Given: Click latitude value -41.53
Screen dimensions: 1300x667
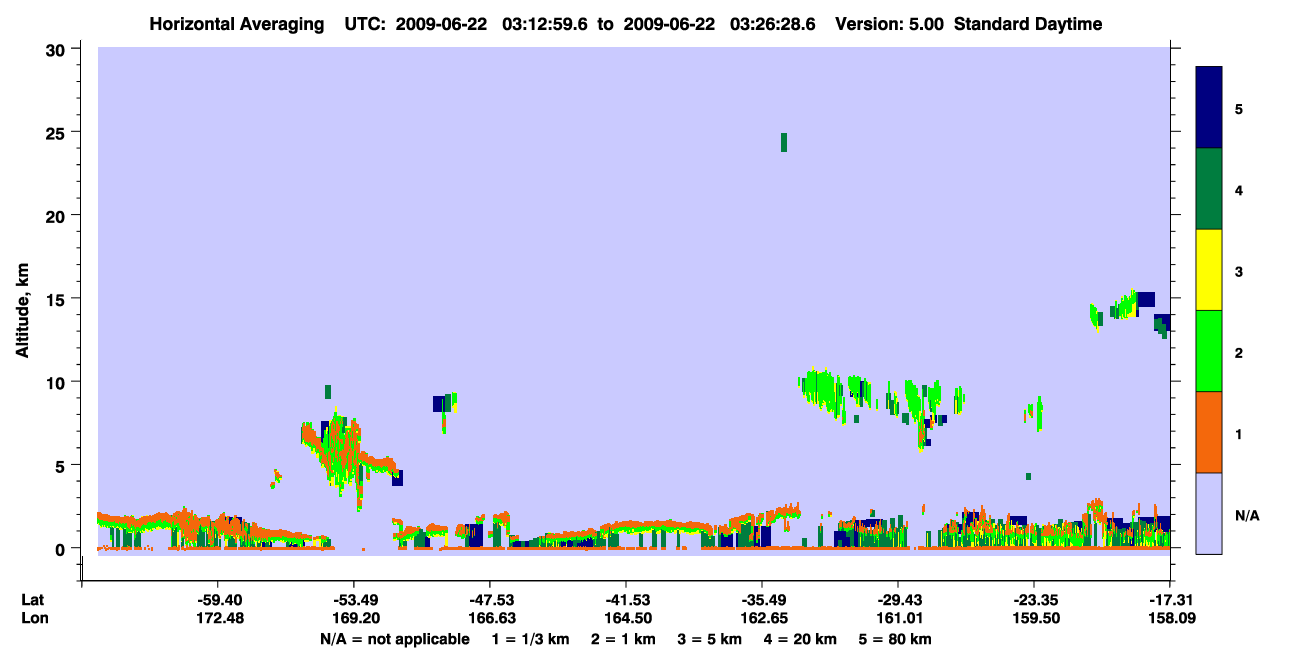Looking at the screenshot, I should tap(625, 600).
